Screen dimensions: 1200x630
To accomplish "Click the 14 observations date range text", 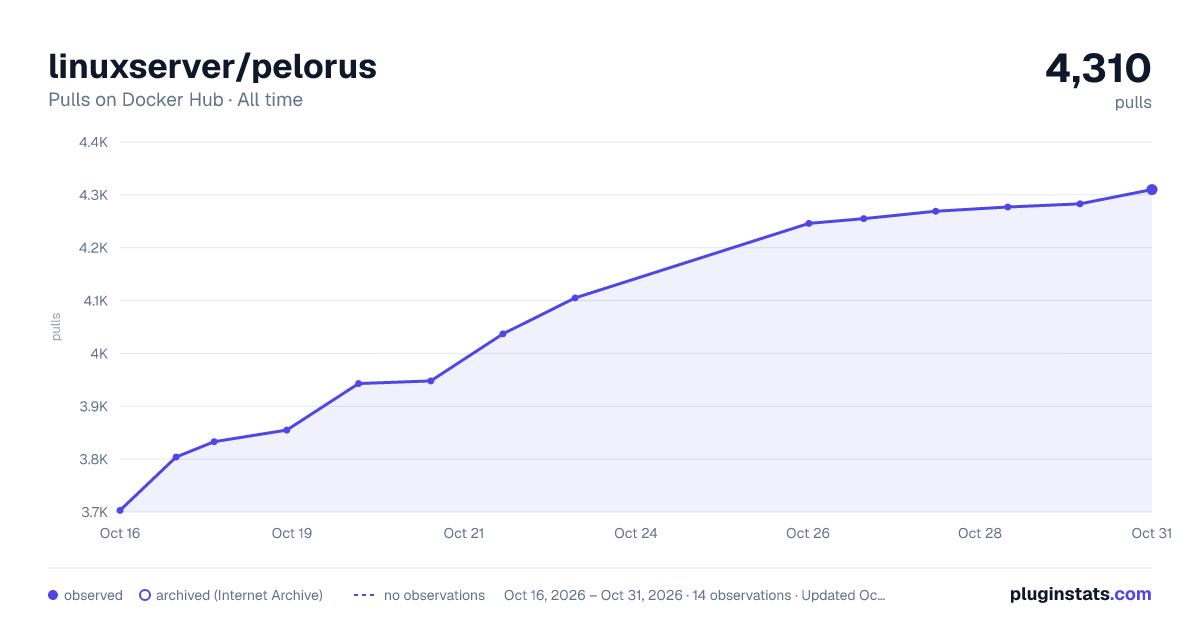I will coord(695,595).
